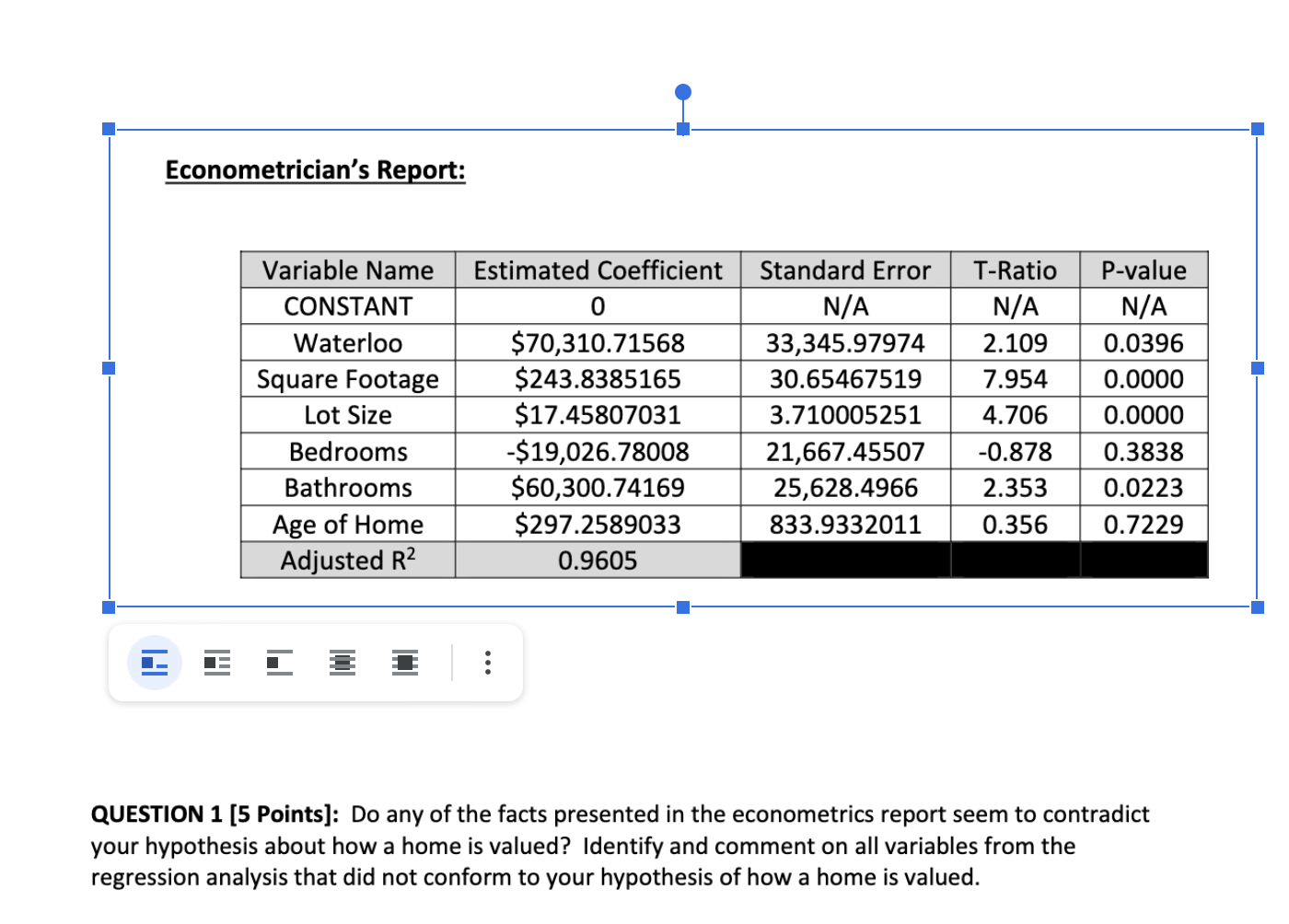Apply the Break text layout option
Viewport: 1289px width, 924px height.
coord(280,663)
